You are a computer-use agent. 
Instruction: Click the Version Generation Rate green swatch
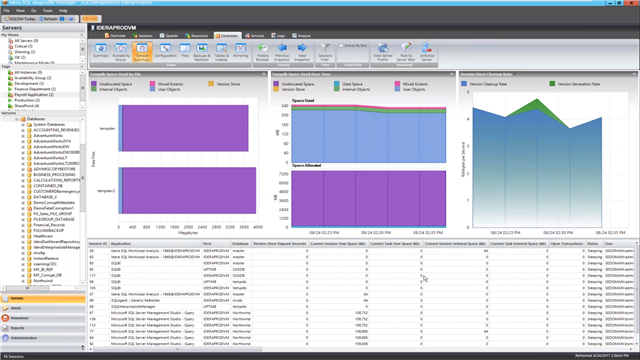point(552,84)
